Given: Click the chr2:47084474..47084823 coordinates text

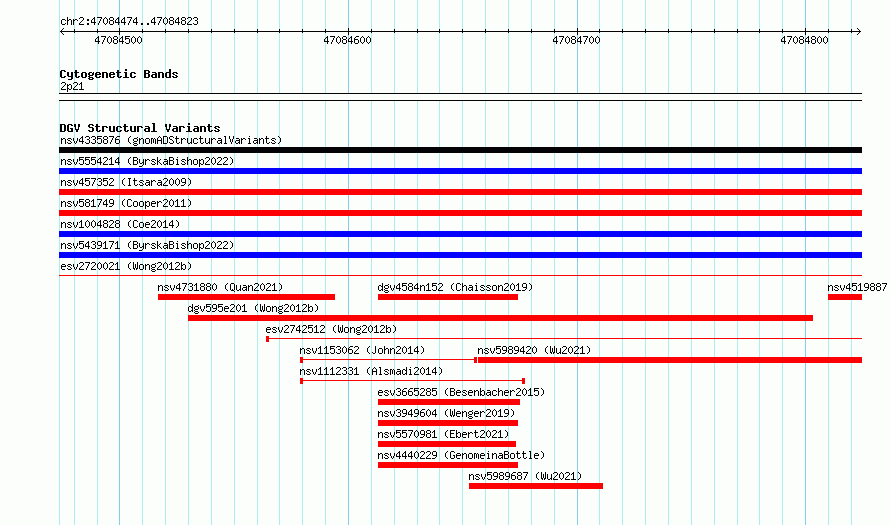Looking at the screenshot, I should [129, 21].
